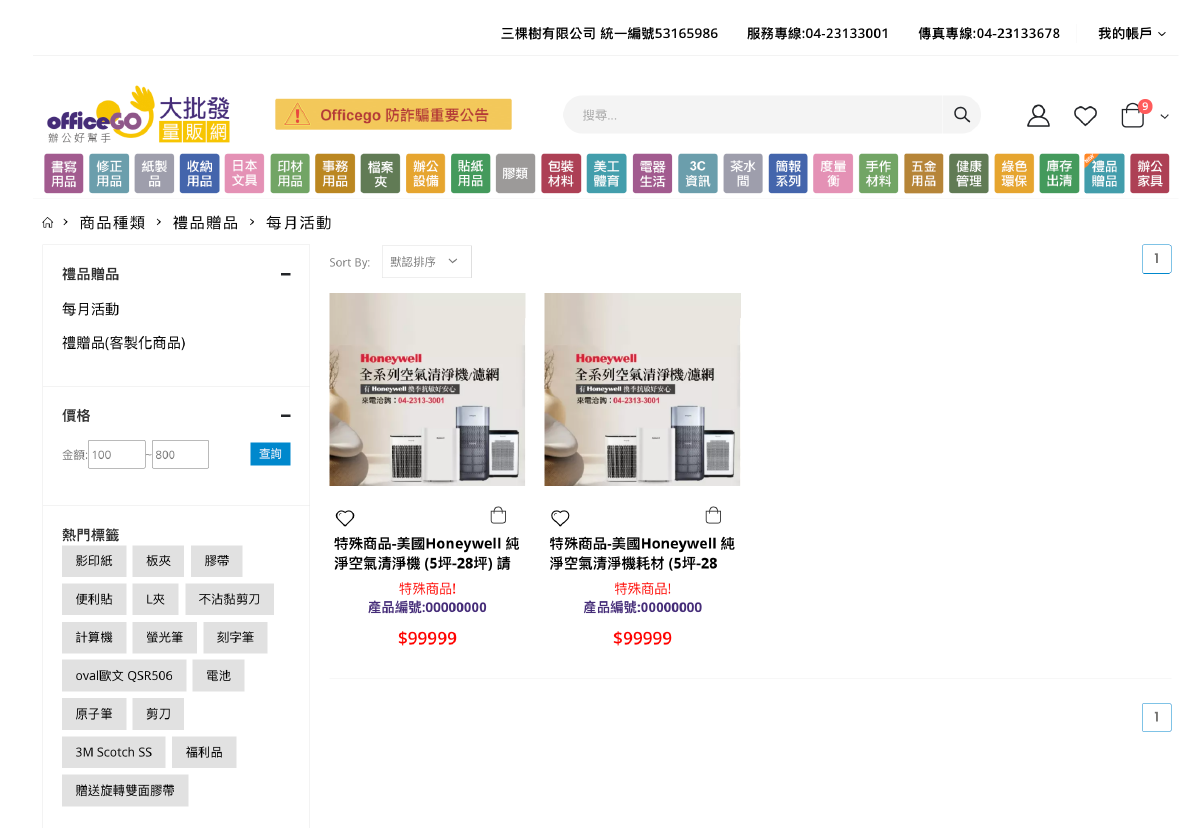Select the 影印紙 popular tag
This screenshot has height=840, width=1192.
[x=94, y=561]
